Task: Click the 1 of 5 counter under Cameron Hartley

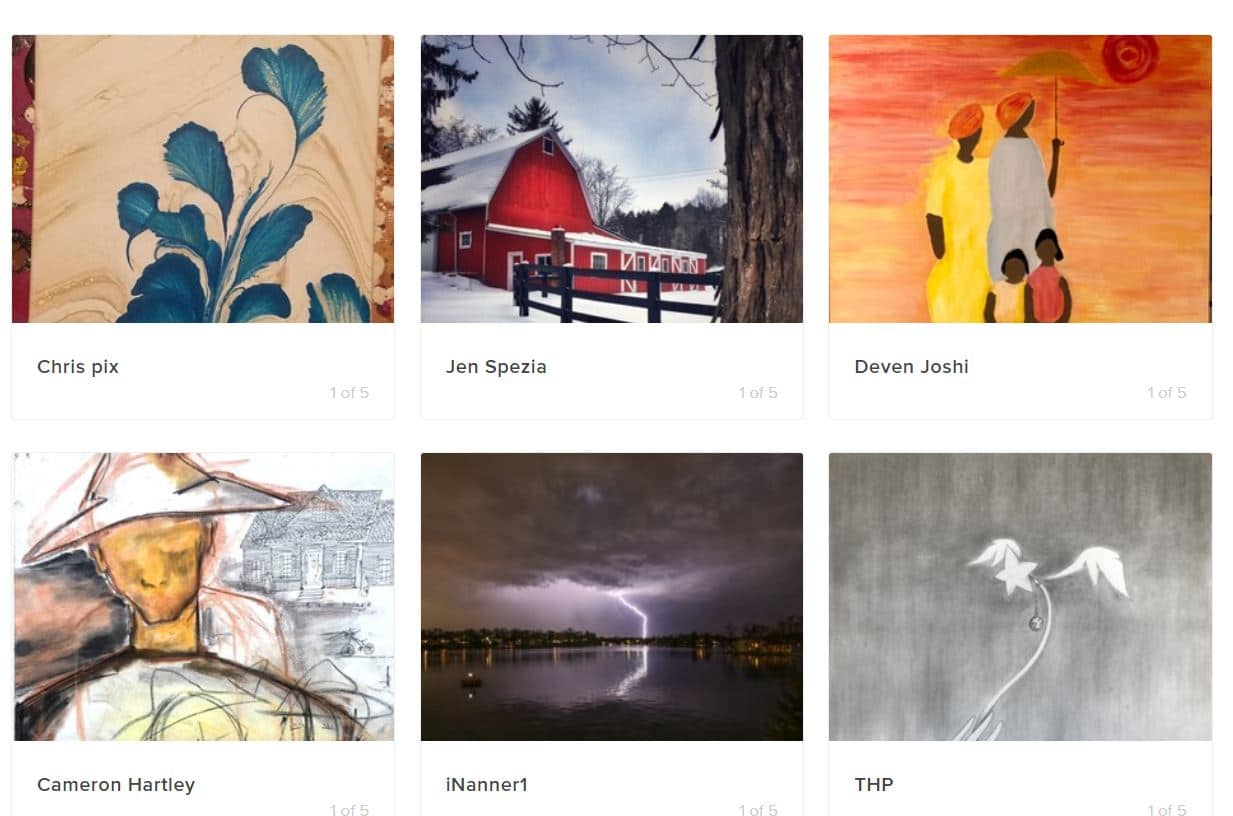Action: click(x=349, y=809)
